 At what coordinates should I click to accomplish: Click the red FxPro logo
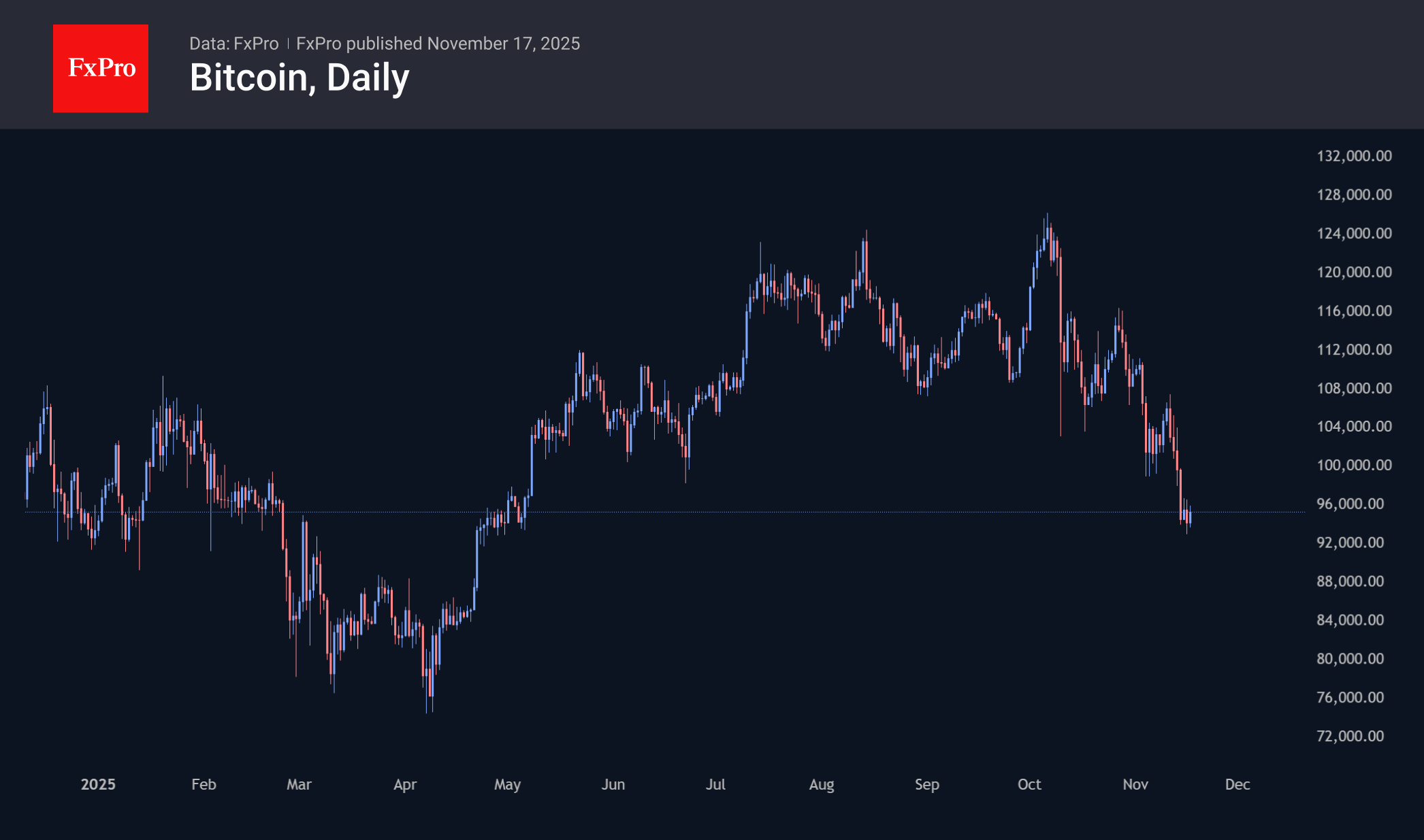pos(101,68)
